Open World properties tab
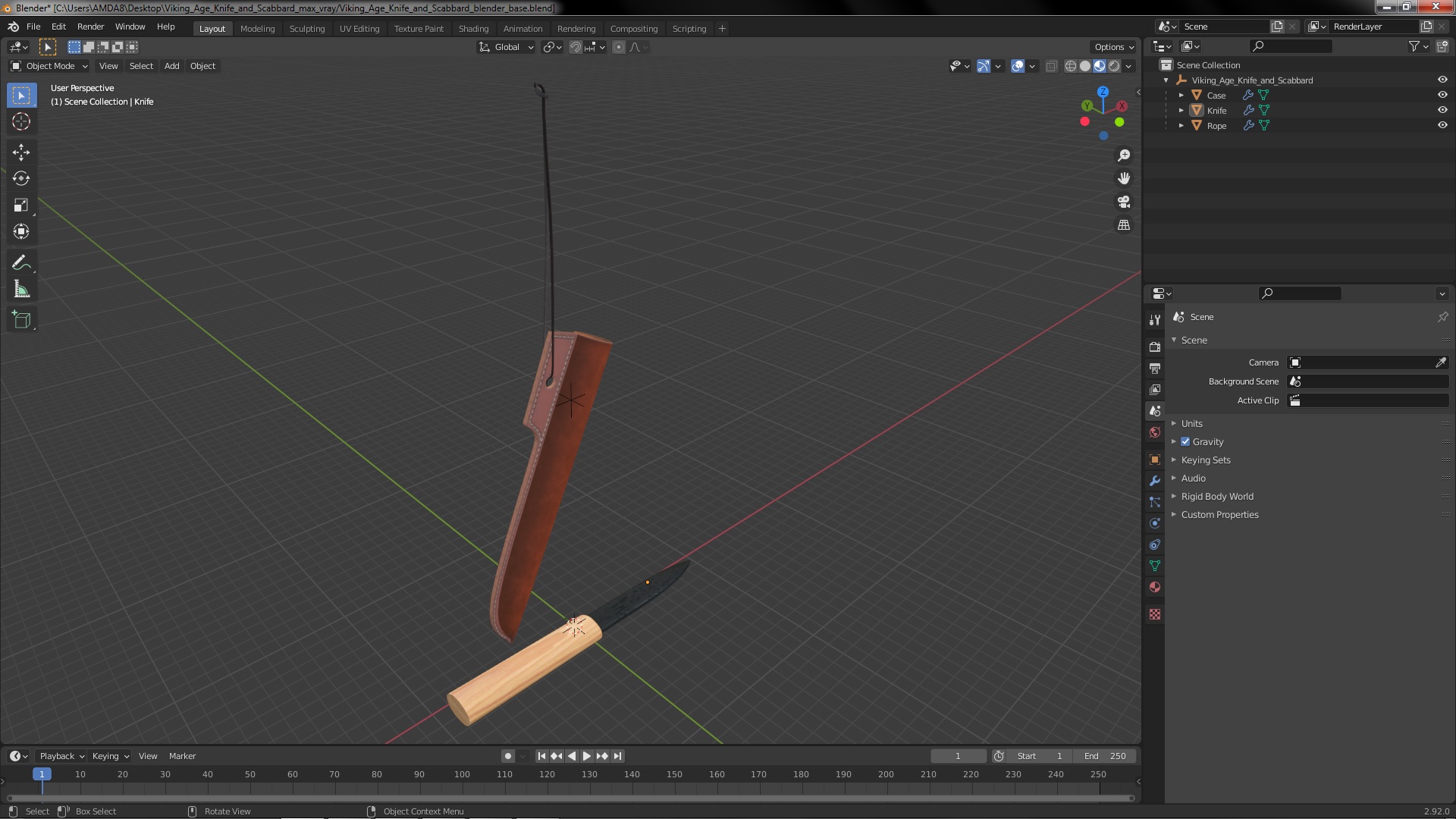Screen dimensions: 1456x819 [1155, 432]
